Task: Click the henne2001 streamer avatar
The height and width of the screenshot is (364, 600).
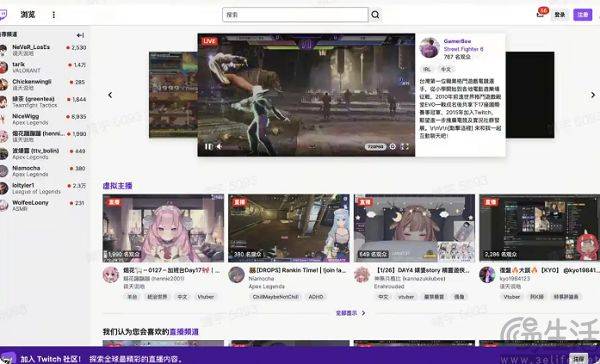Action: 111,275
